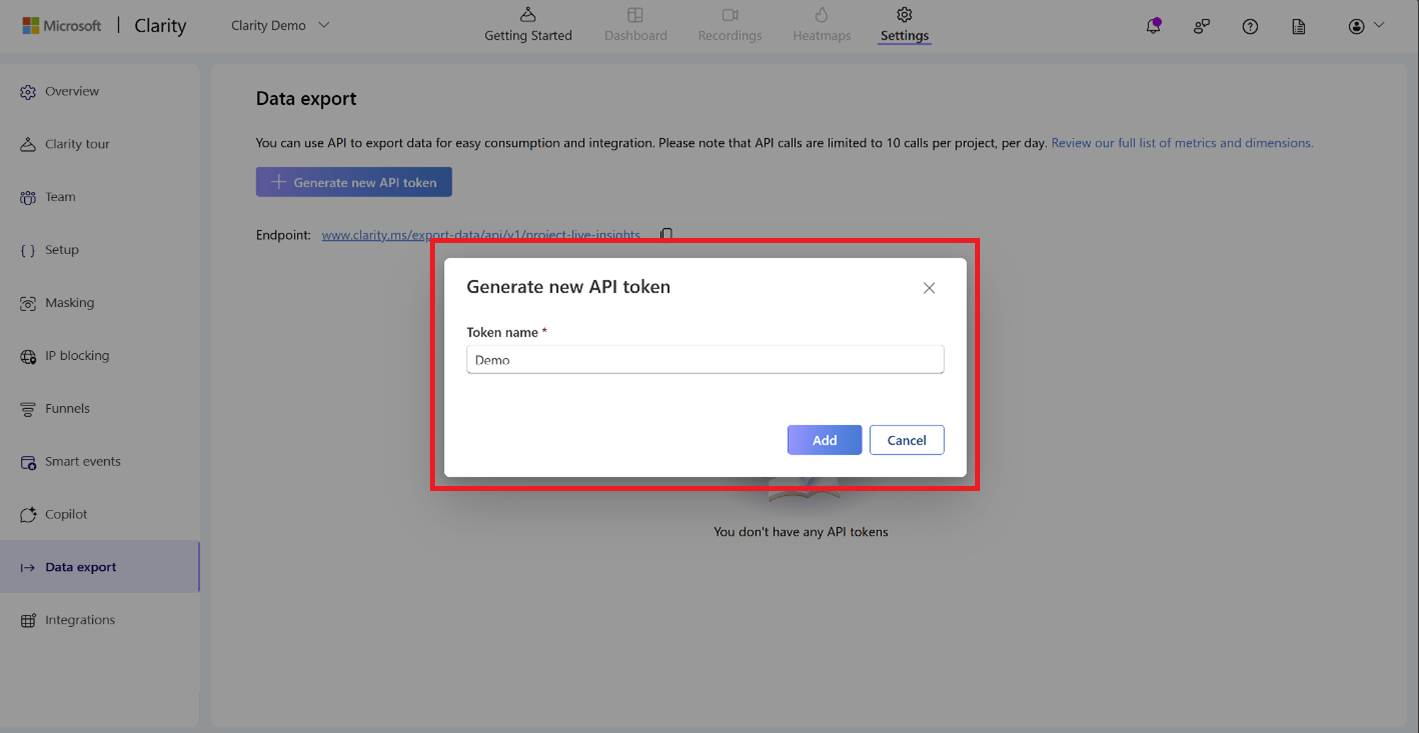The height and width of the screenshot is (733, 1419).
Task: Open Integrations settings
Action: (x=100, y=621)
